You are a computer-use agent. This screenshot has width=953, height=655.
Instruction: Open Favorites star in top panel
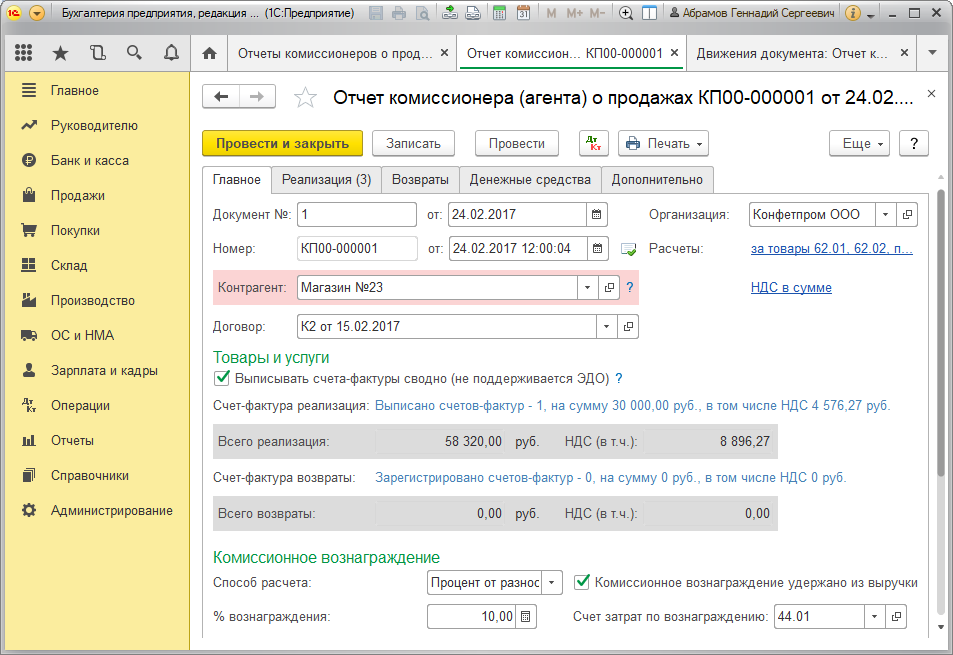coord(60,53)
